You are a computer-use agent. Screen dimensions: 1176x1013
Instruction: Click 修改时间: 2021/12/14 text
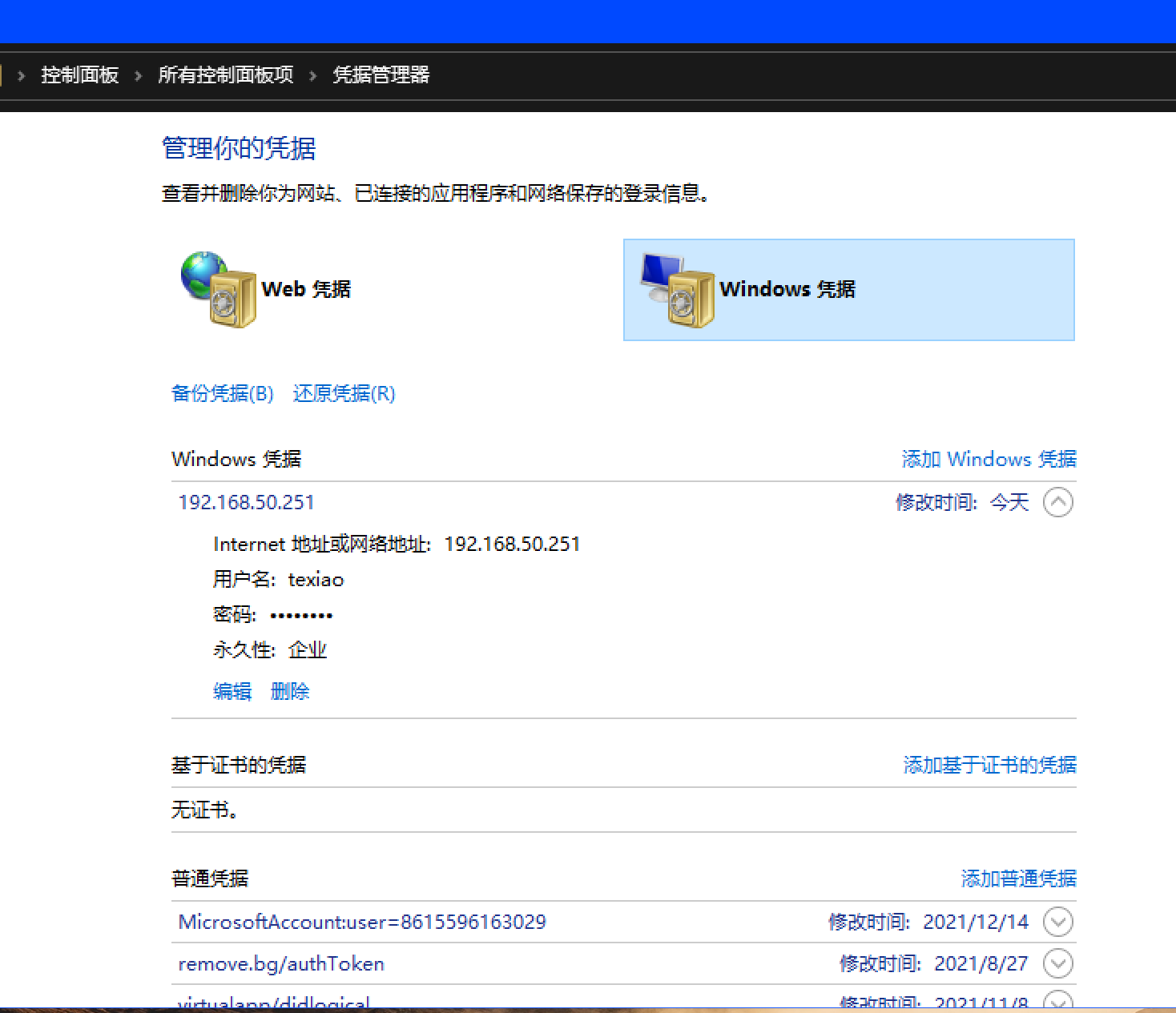coord(928,922)
